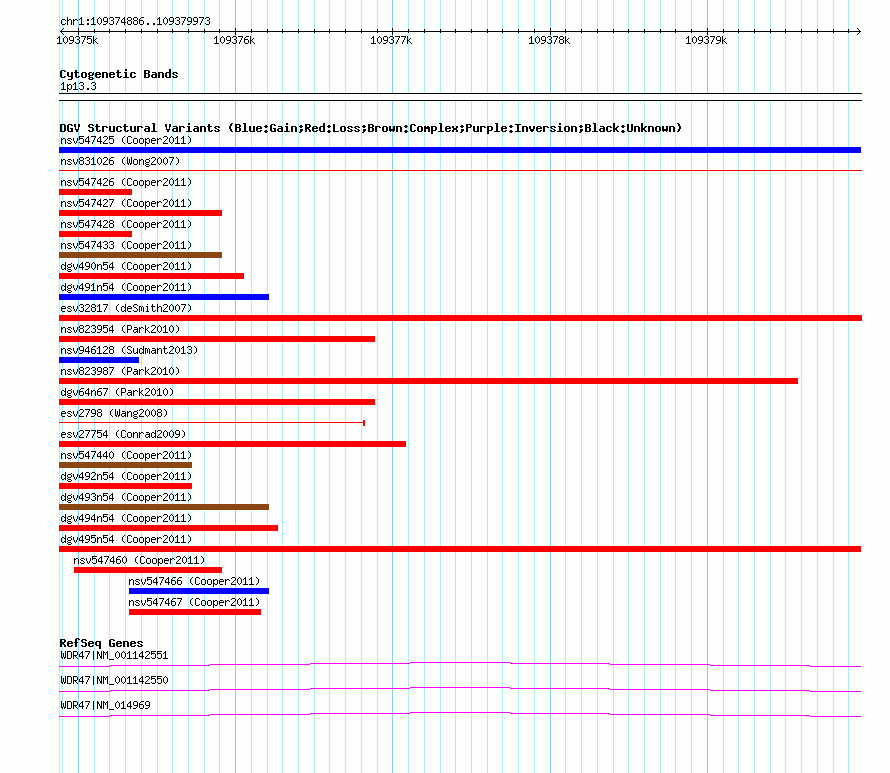Click the right arrowhead of the ruler
The width and height of the screenshot is (890, 773).
click(858, 31)
